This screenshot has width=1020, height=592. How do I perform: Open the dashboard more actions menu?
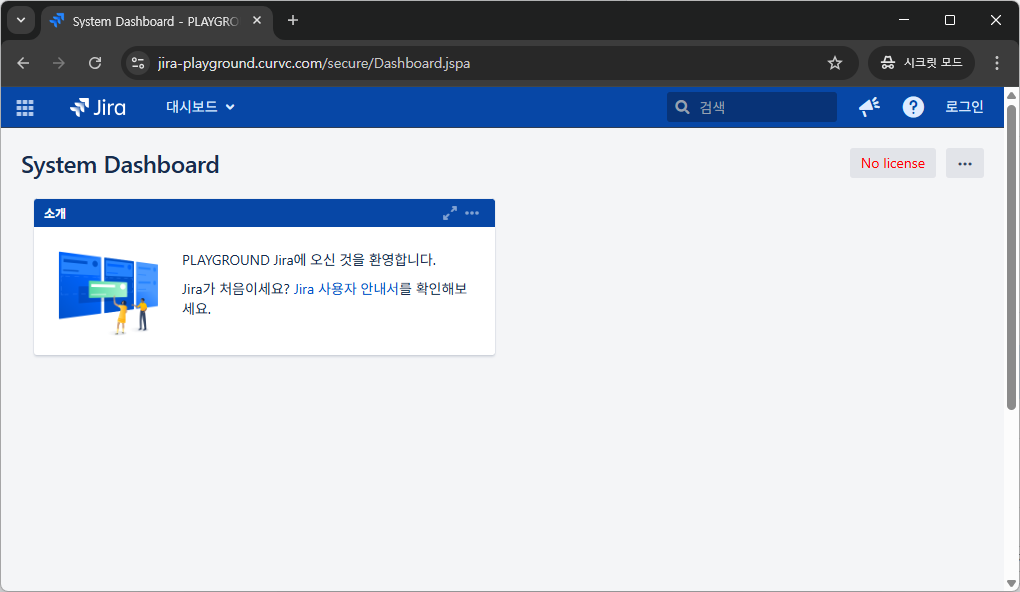965,163
